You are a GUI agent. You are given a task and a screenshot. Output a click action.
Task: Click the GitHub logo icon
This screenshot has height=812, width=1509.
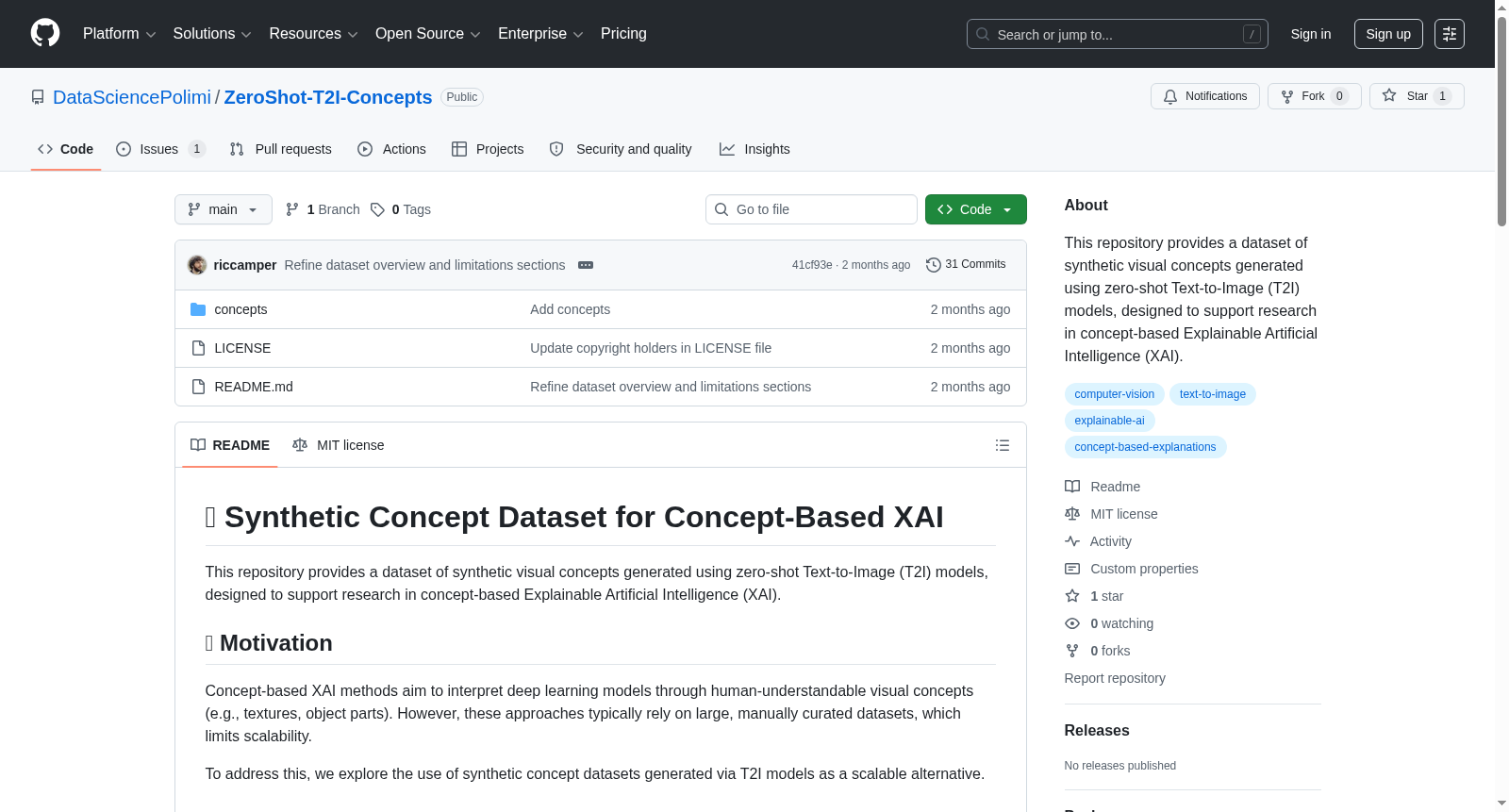tap(45, 34)
